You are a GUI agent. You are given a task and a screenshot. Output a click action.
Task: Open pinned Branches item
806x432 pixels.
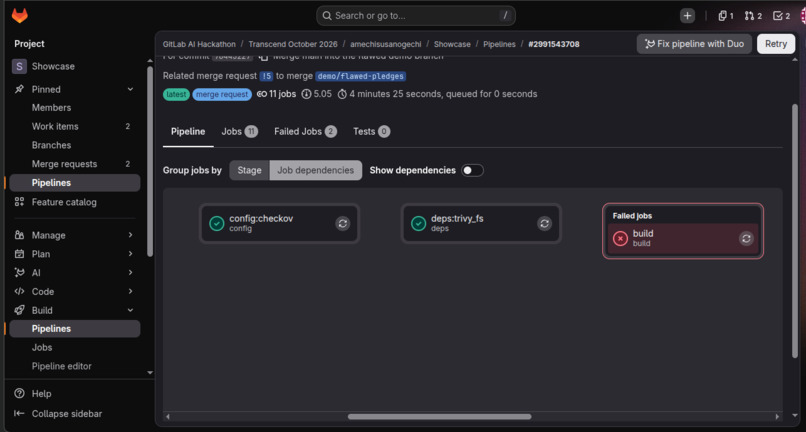pos(75,146)
